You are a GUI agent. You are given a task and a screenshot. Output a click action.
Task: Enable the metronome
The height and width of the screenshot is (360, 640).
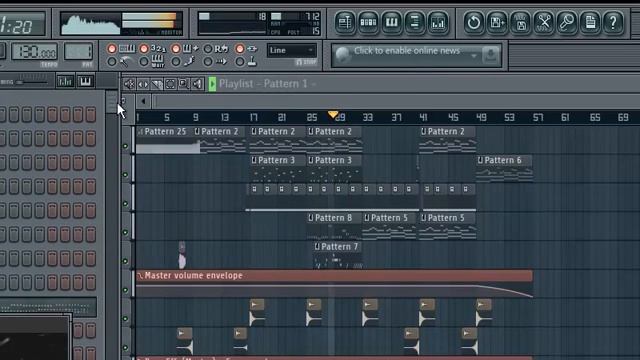click(120, 62)
